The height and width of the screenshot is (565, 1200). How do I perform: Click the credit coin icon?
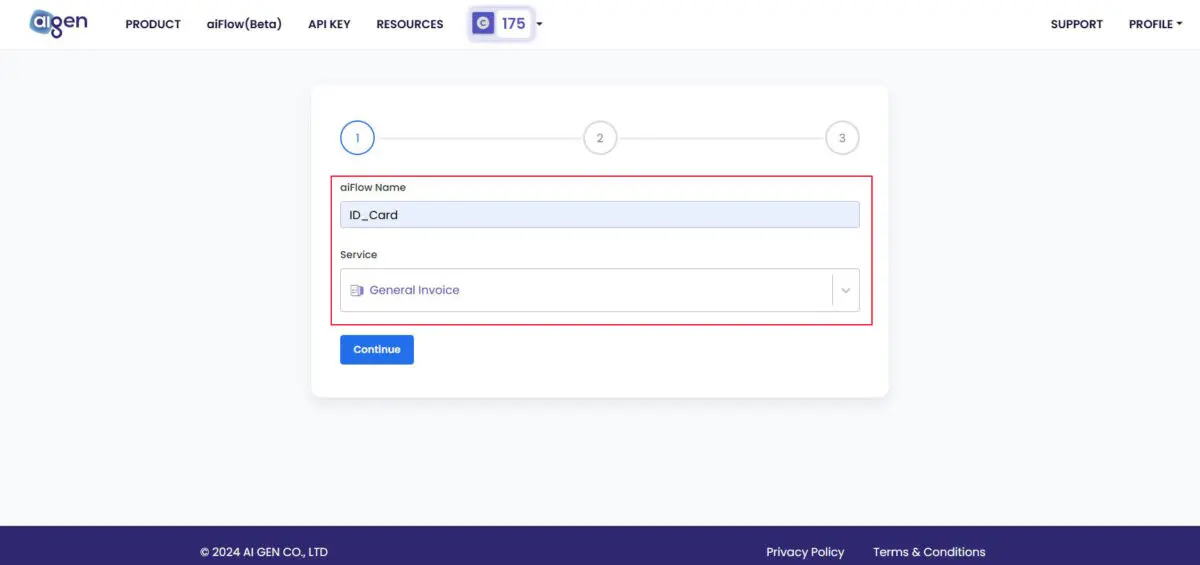coord(483,23)
